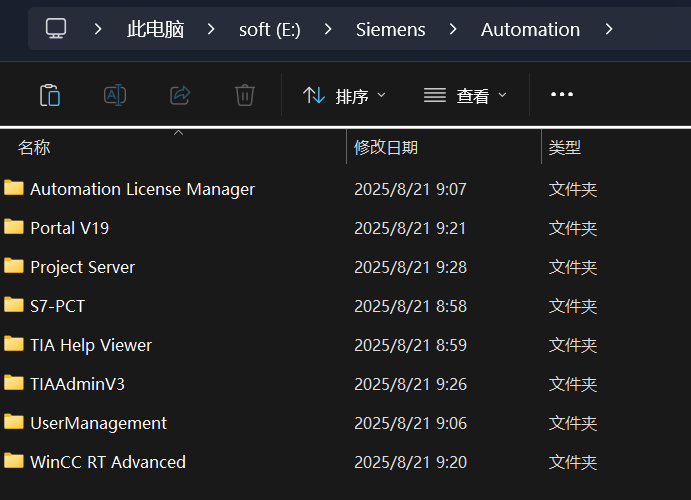Click the 类型 column header
Viewport: 691px width, 500px height.
[565, 148]
